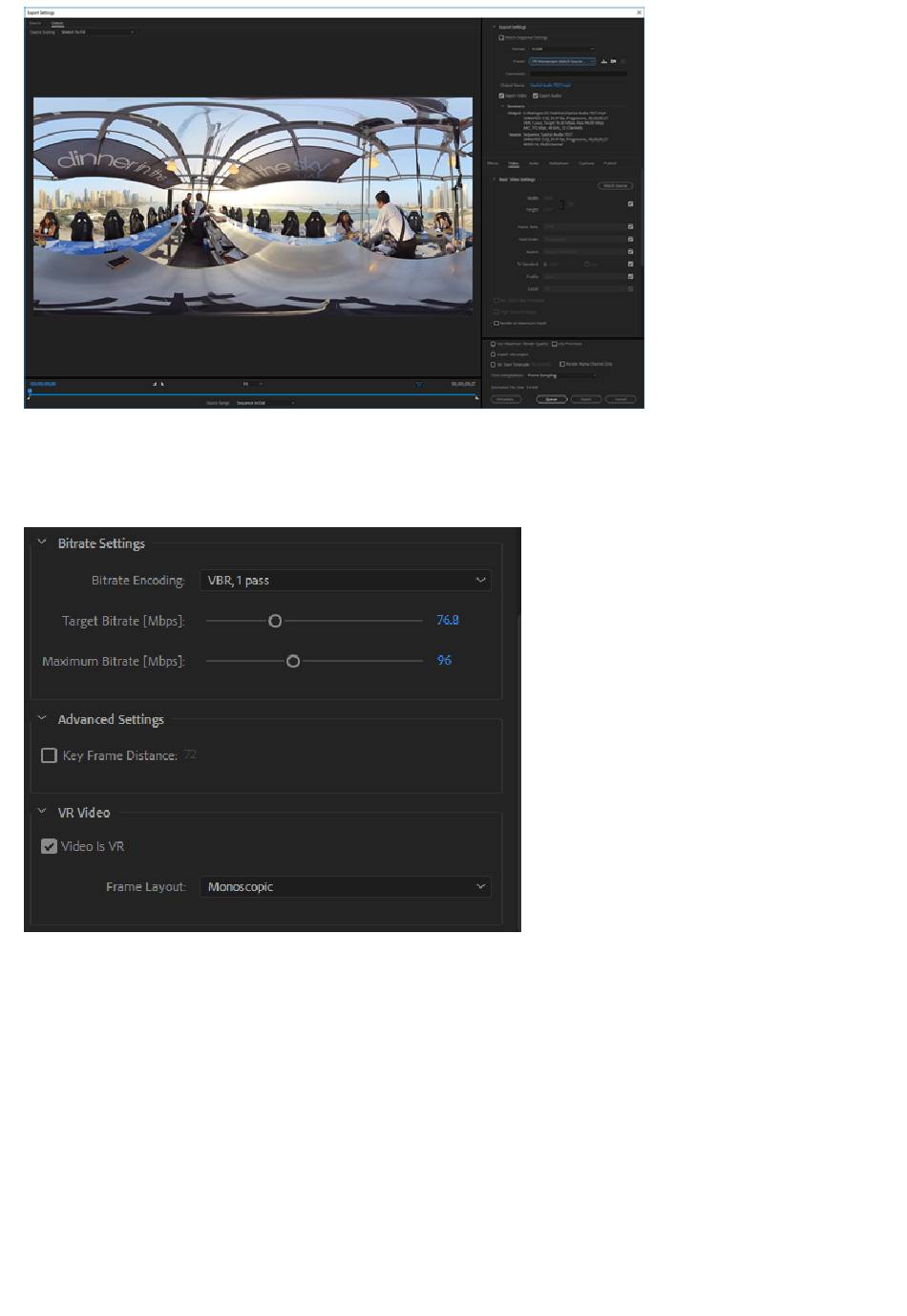The height and width of the screenshot is (1316, 907).
Task: Collapse the Basic Video Settings section
Action: click(495, 180)
